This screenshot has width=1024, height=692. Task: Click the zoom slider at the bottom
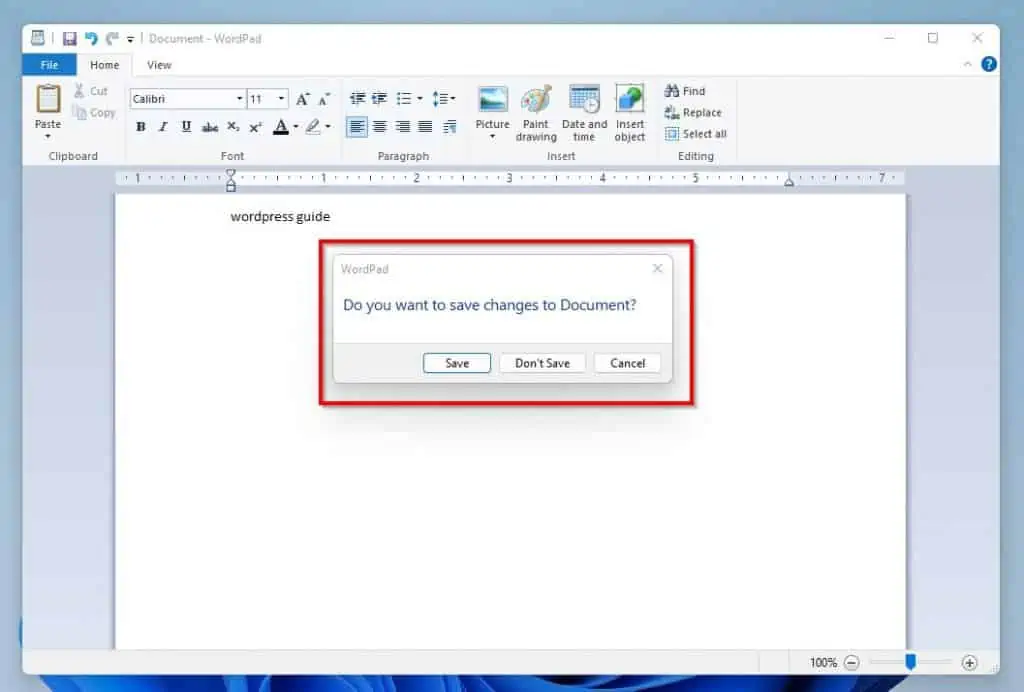(911, 662)
